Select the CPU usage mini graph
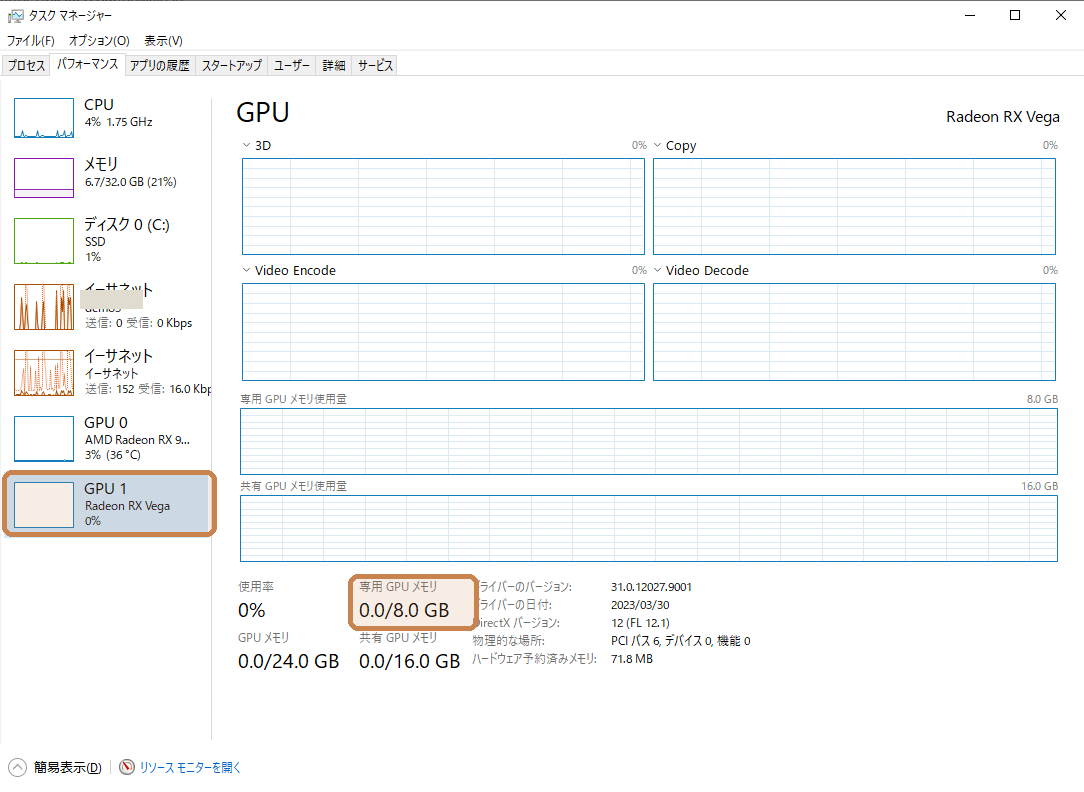Image resolution: width=1084 pixels, height=792 pixels. click(x=44, y=117)
